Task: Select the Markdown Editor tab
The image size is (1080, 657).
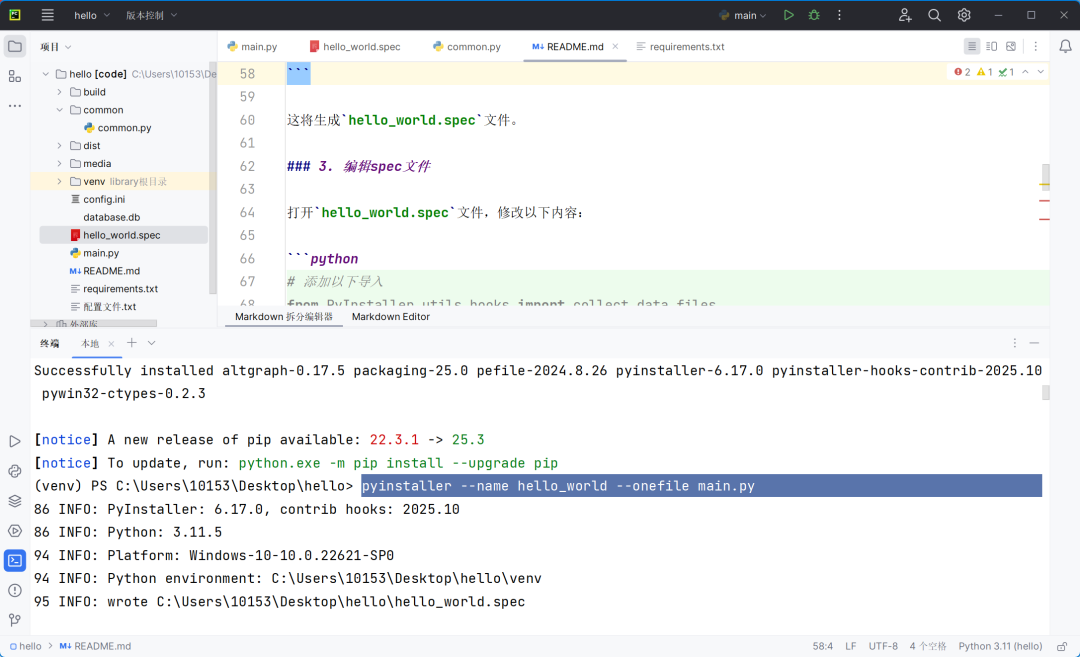Action: click(x=391, y=316)
